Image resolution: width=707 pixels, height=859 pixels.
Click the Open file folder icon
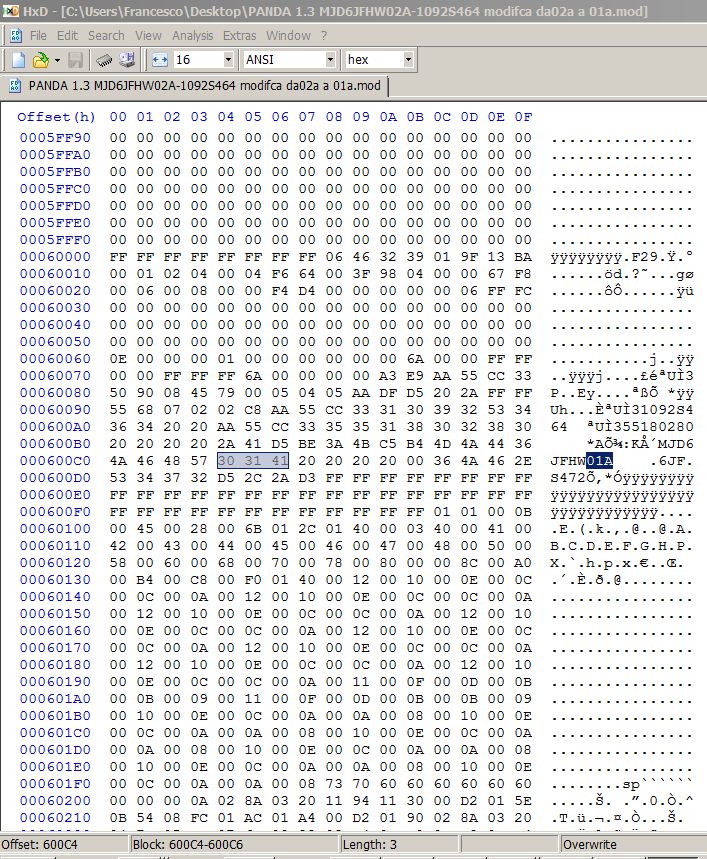(x=41, y=60)
